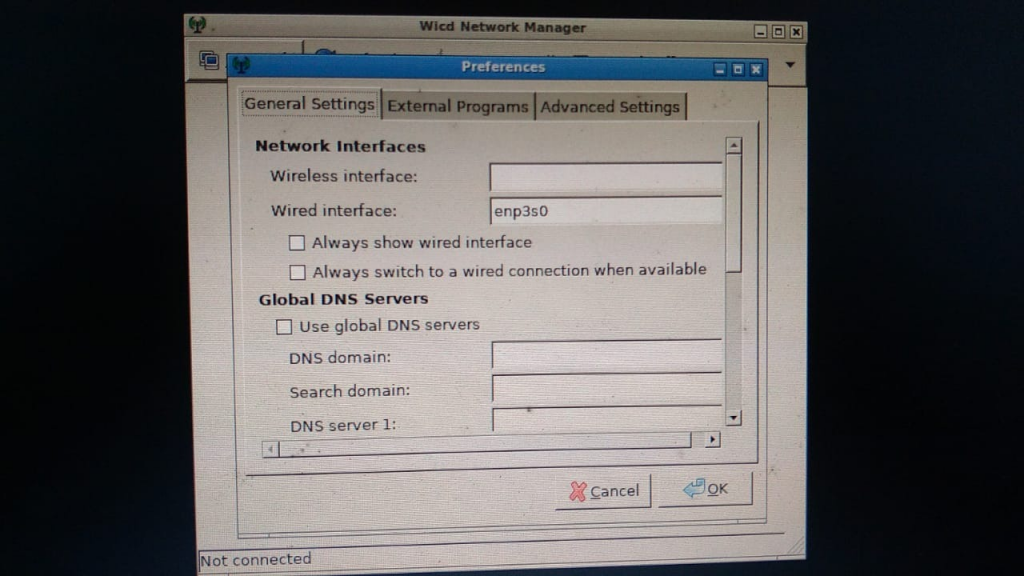The height and width of the screenshot is (576, 1024).
Task: Enable Always show wired interface checkbox
Action: [296, 243]
